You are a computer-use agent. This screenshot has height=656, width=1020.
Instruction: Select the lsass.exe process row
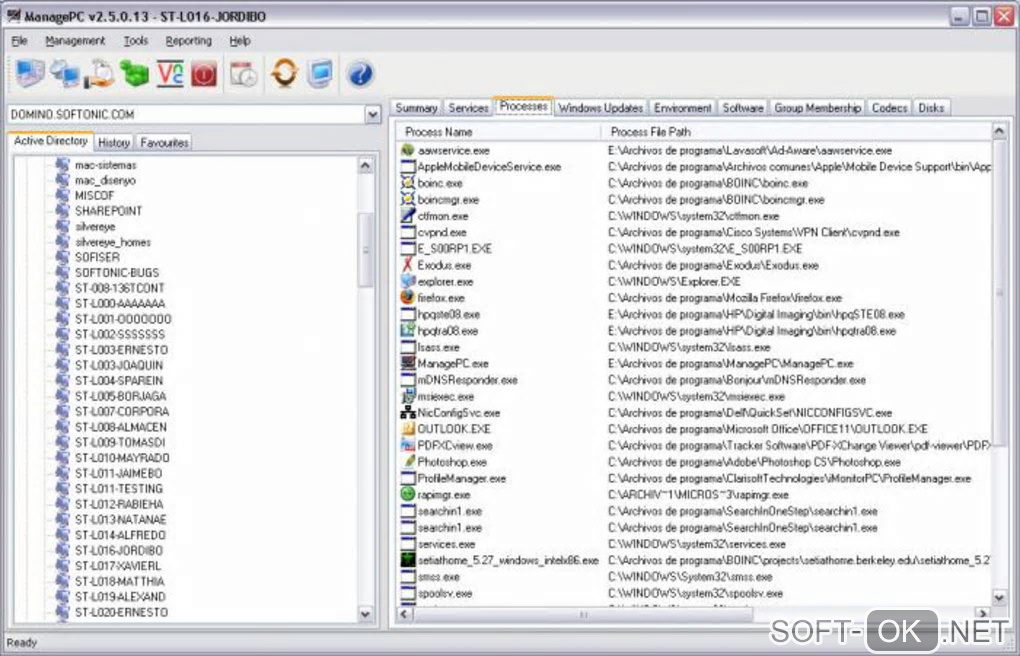(x=694, y=347)
